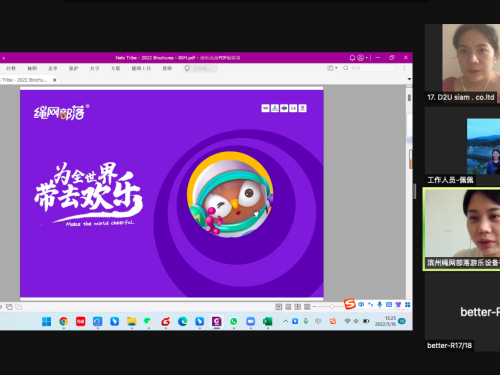Viewport: 500px width, 375px height.
Task: Toggle the IME toolbar microphone input
Action: coord(380,304)
